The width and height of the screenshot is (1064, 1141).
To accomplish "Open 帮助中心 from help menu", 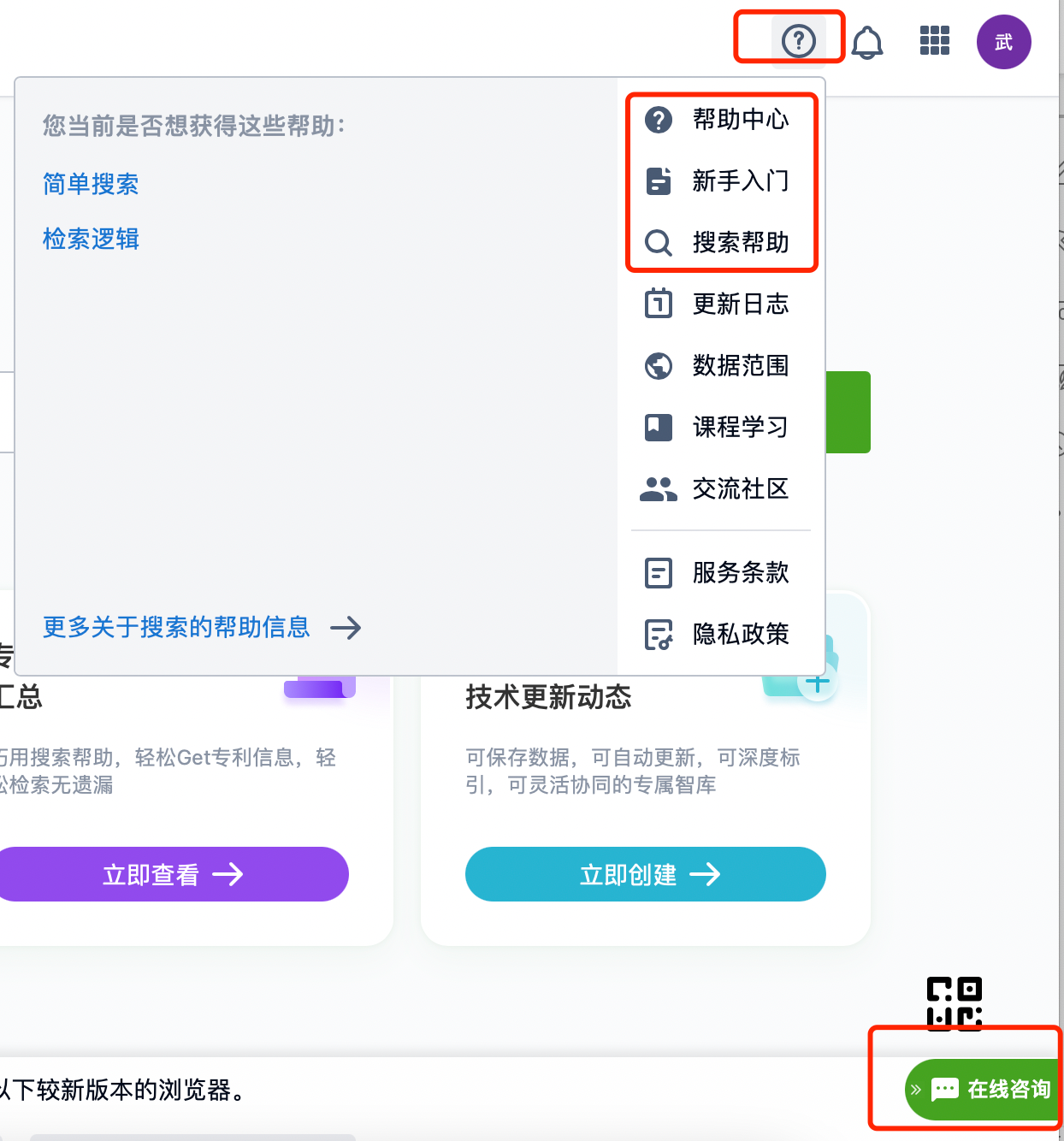I will click(x=740, y=120).
